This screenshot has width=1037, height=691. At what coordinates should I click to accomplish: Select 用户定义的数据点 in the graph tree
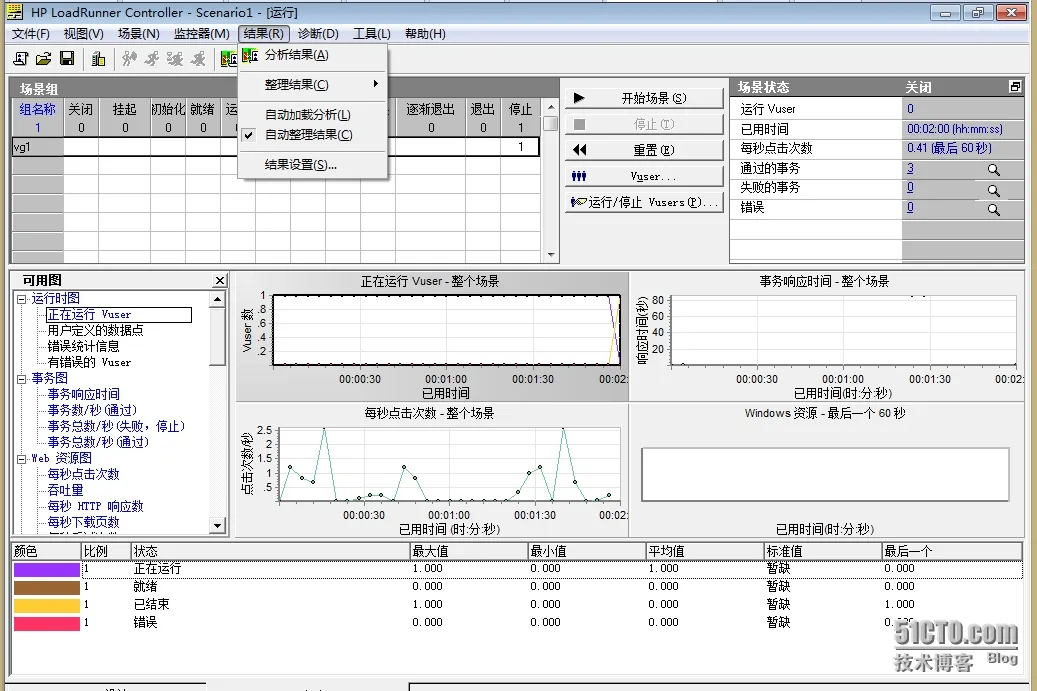pos(95,331)
